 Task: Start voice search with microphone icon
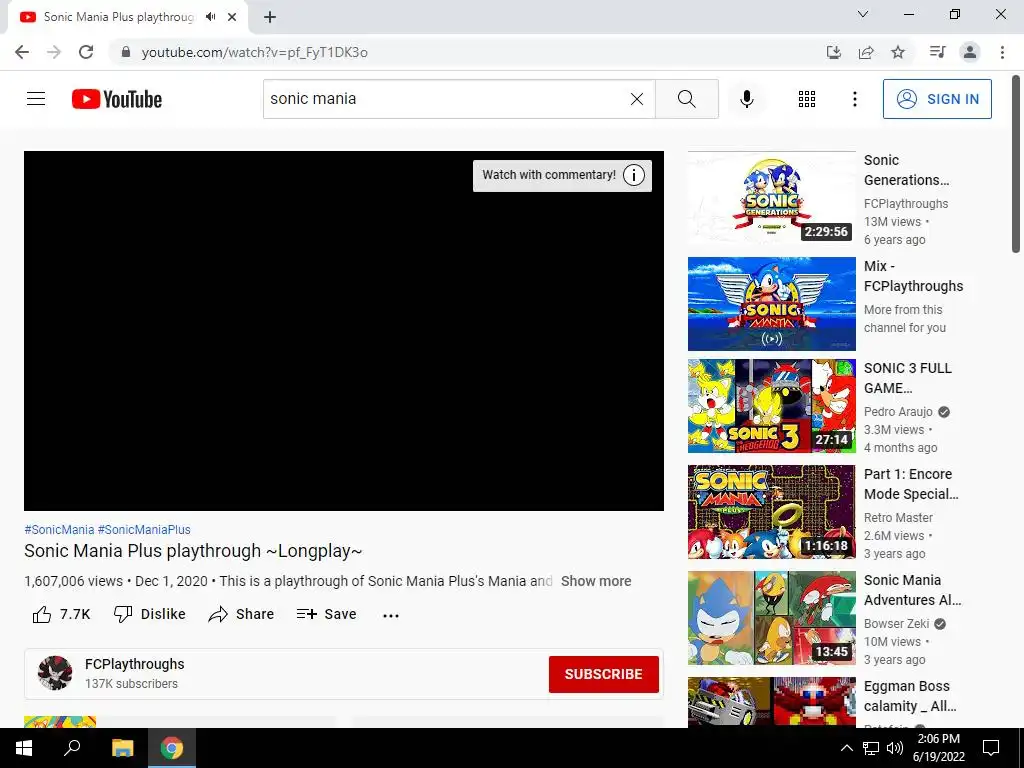[746, 99]
